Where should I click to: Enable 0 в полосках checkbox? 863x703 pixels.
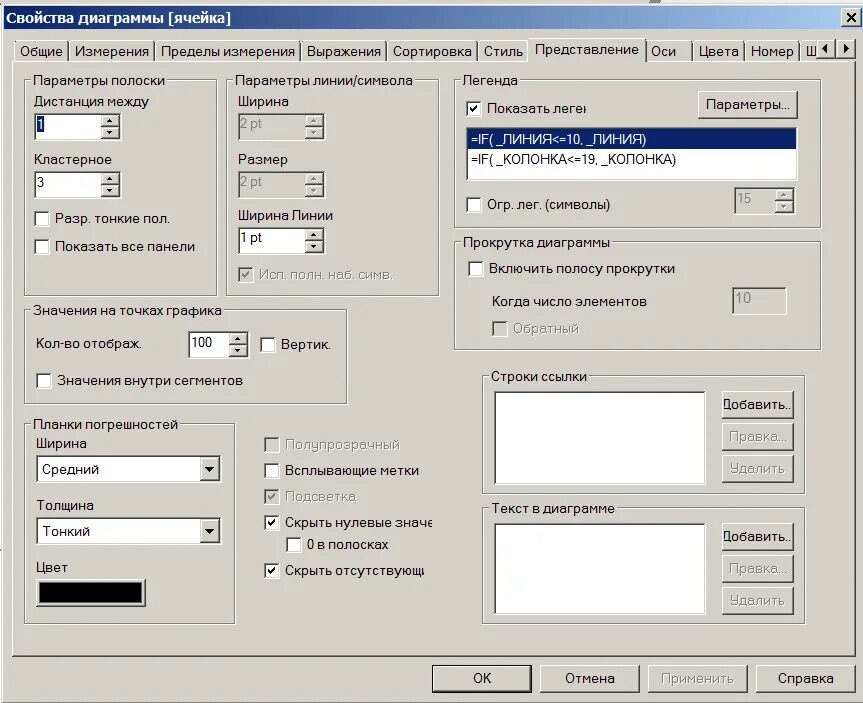[294, 544]
